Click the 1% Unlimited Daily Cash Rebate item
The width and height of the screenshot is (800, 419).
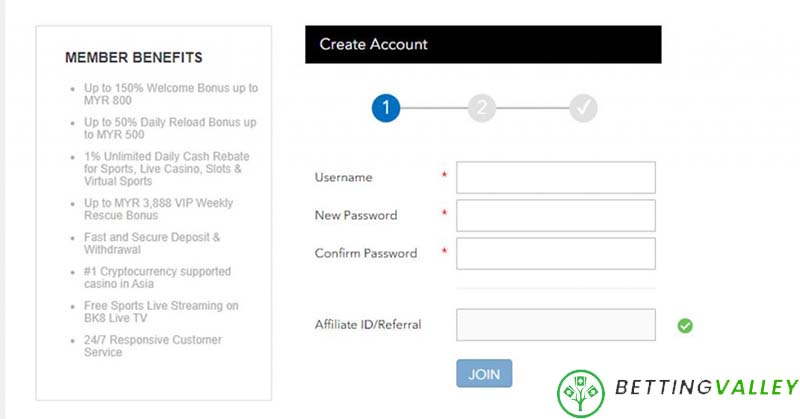[x=166, y=169]
